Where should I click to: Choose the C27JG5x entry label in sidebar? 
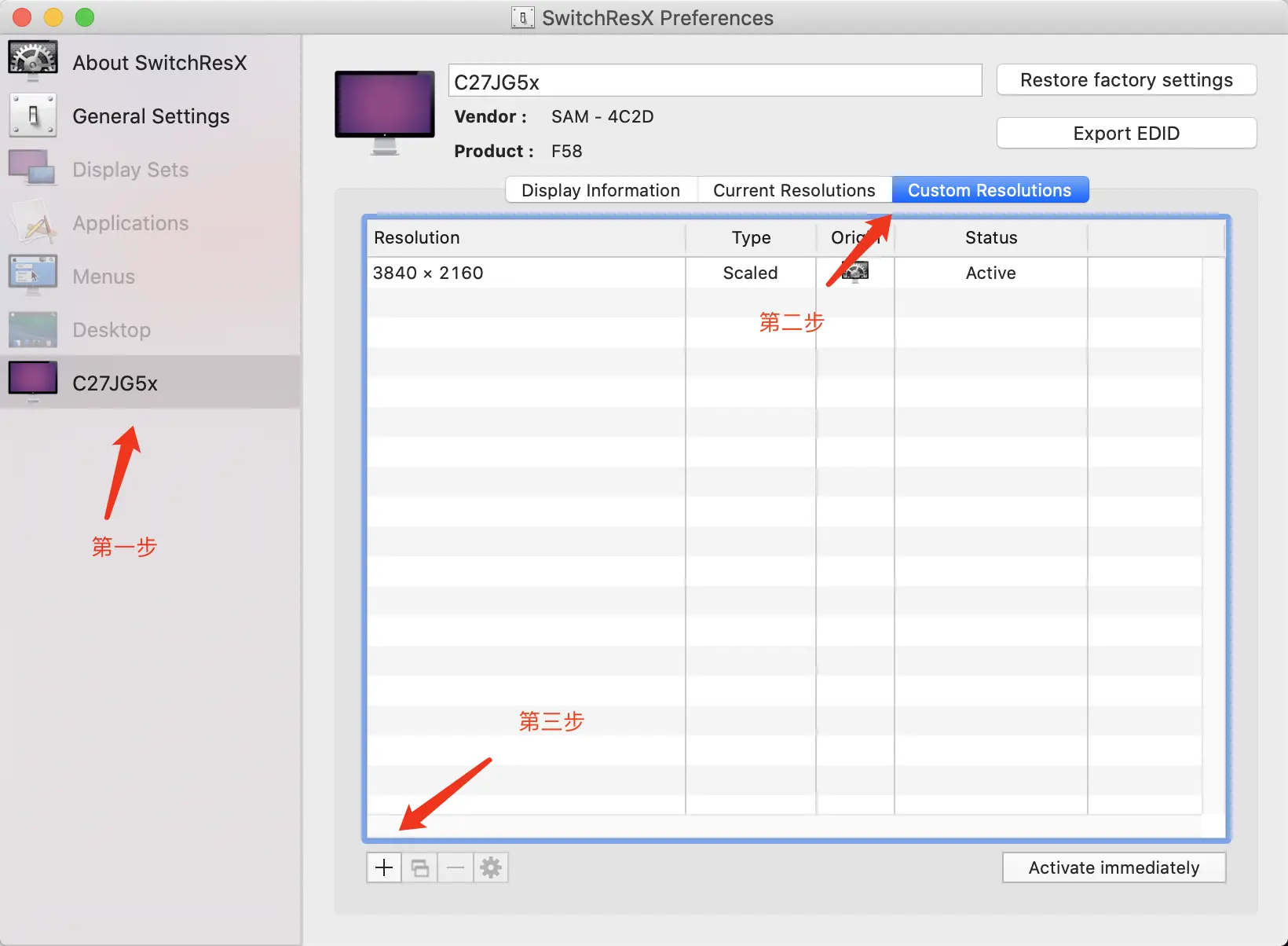point(115,383)
